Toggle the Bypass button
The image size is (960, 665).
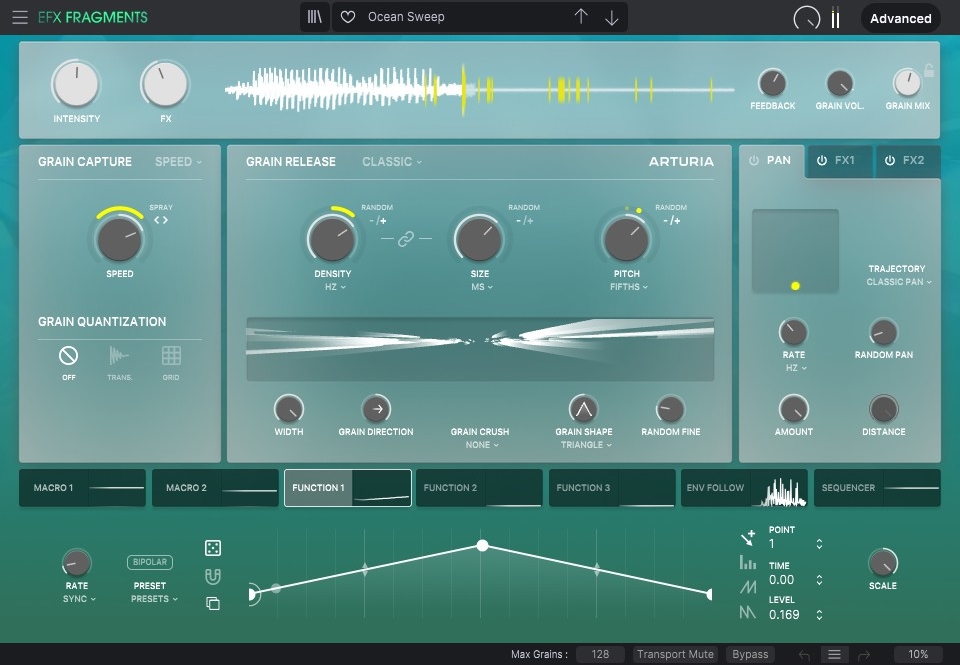750,655
